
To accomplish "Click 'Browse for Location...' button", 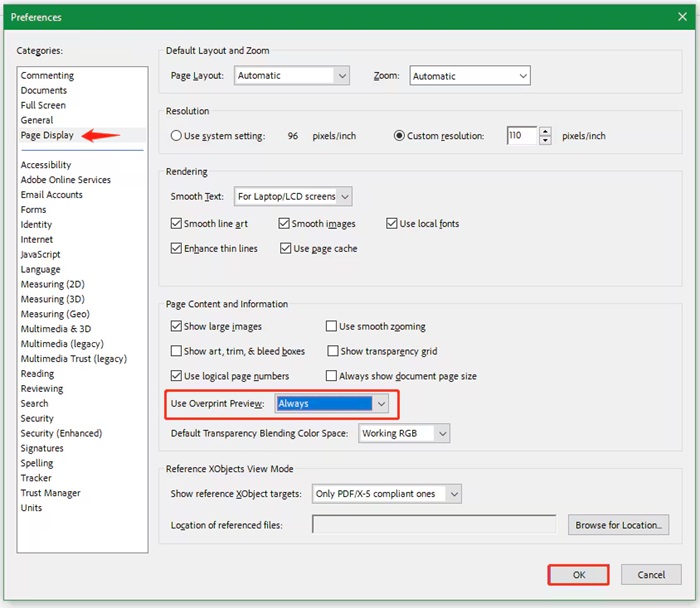I will tap(618, 525).
